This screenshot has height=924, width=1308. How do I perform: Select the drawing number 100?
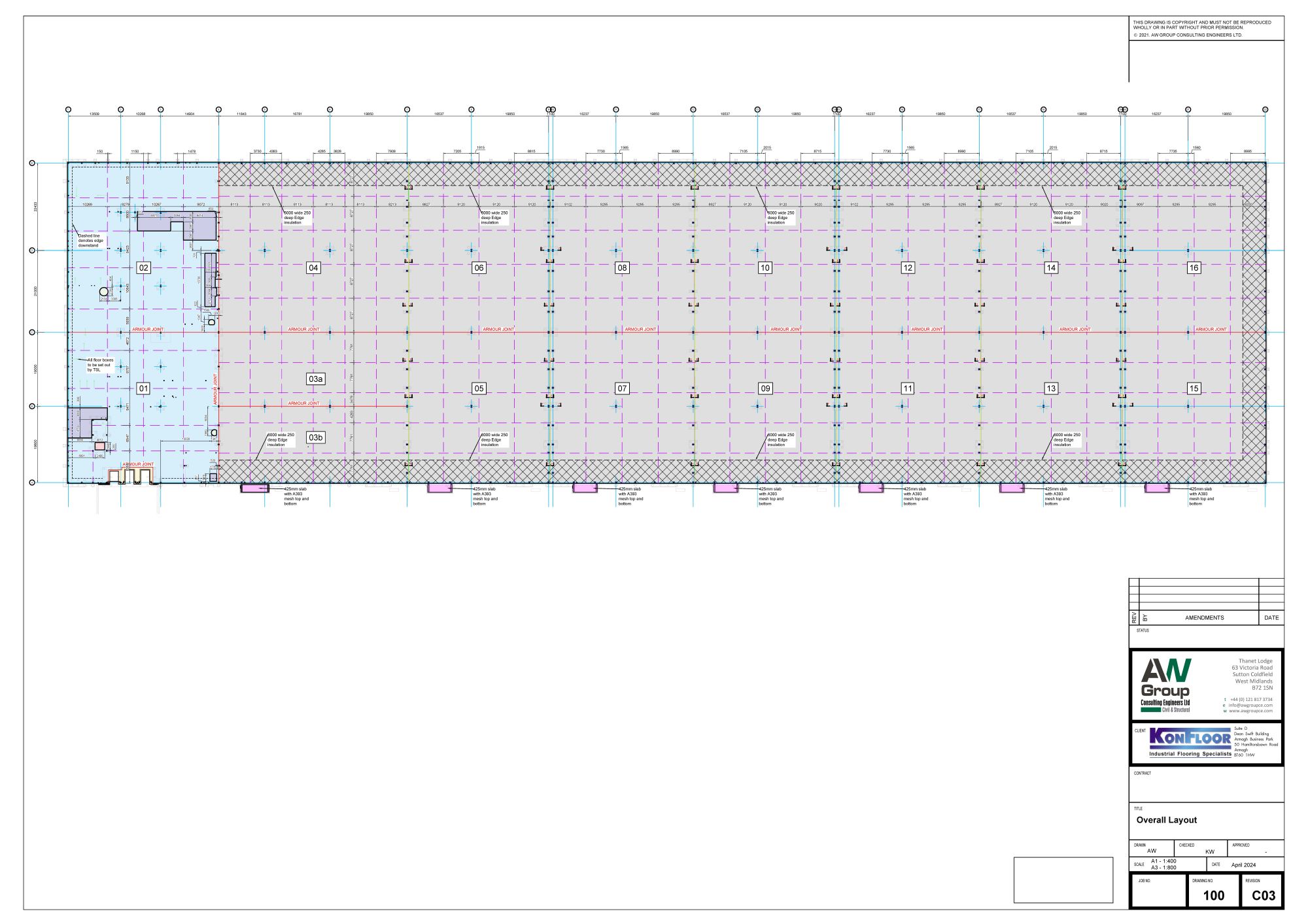tap(1213, 895)
